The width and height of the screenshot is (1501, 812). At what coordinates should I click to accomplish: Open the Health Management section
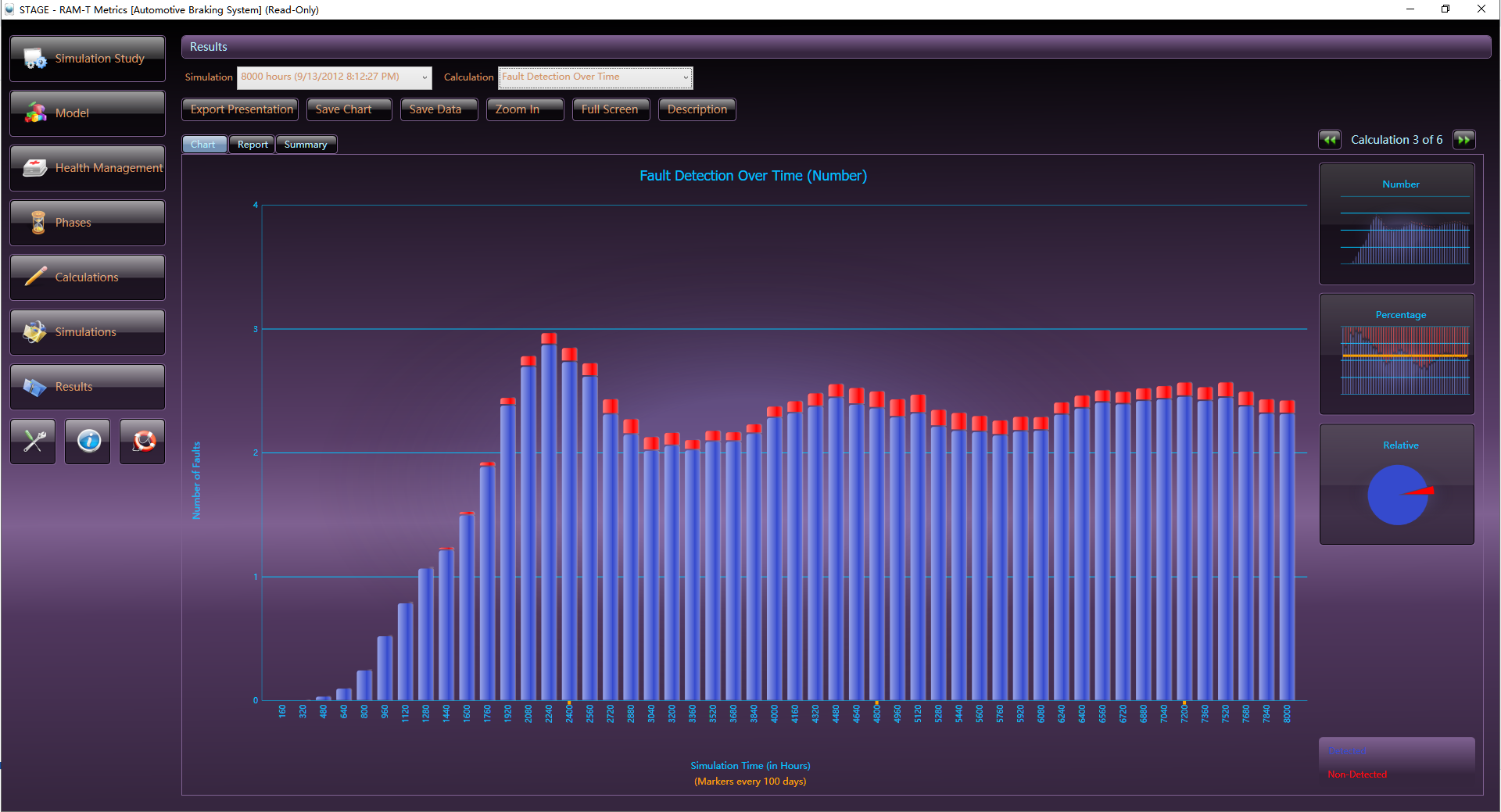point(88,168)
